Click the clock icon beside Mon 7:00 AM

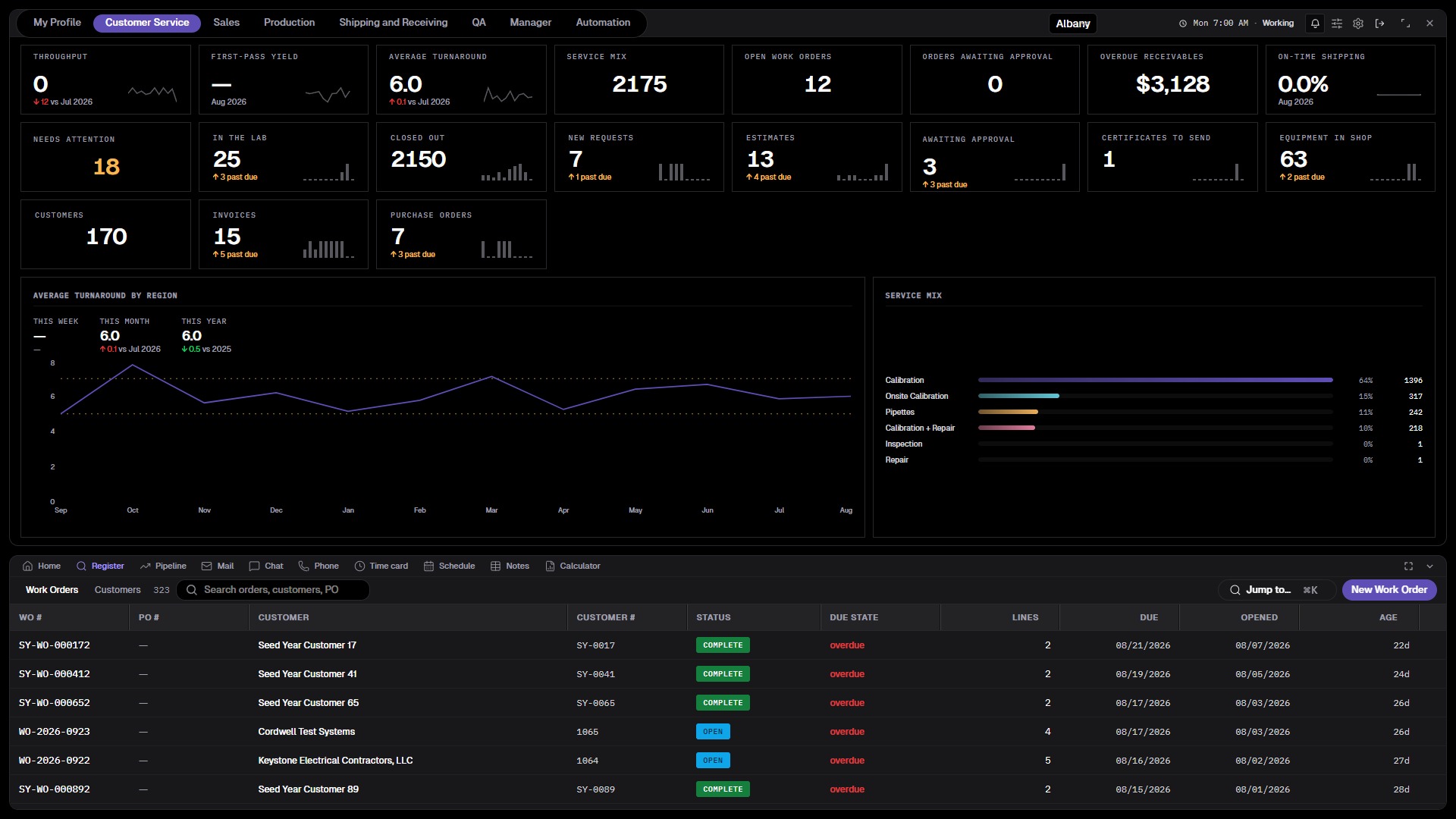[x=1182, y=24]
